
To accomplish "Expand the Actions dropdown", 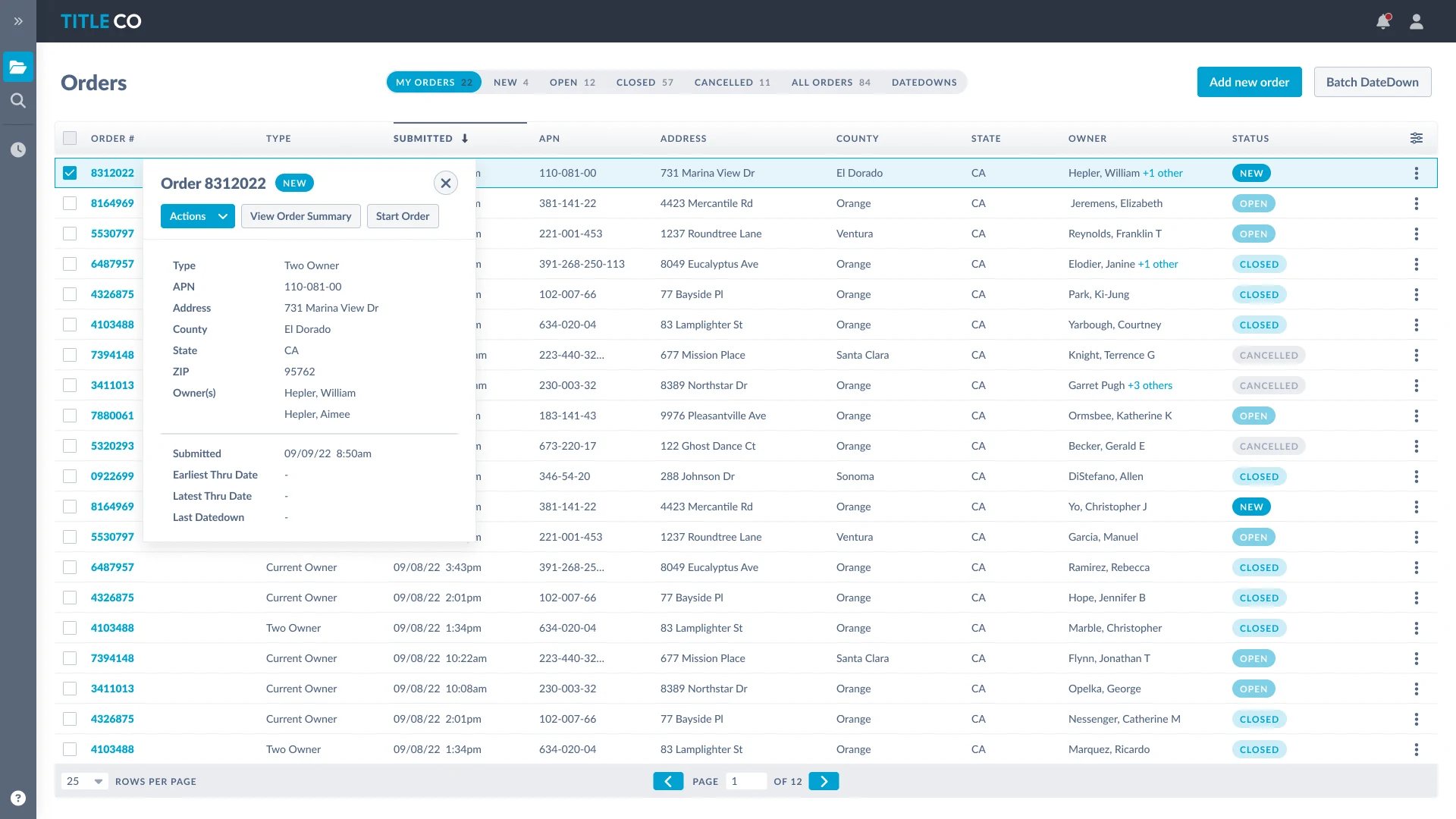I will 198,216.
